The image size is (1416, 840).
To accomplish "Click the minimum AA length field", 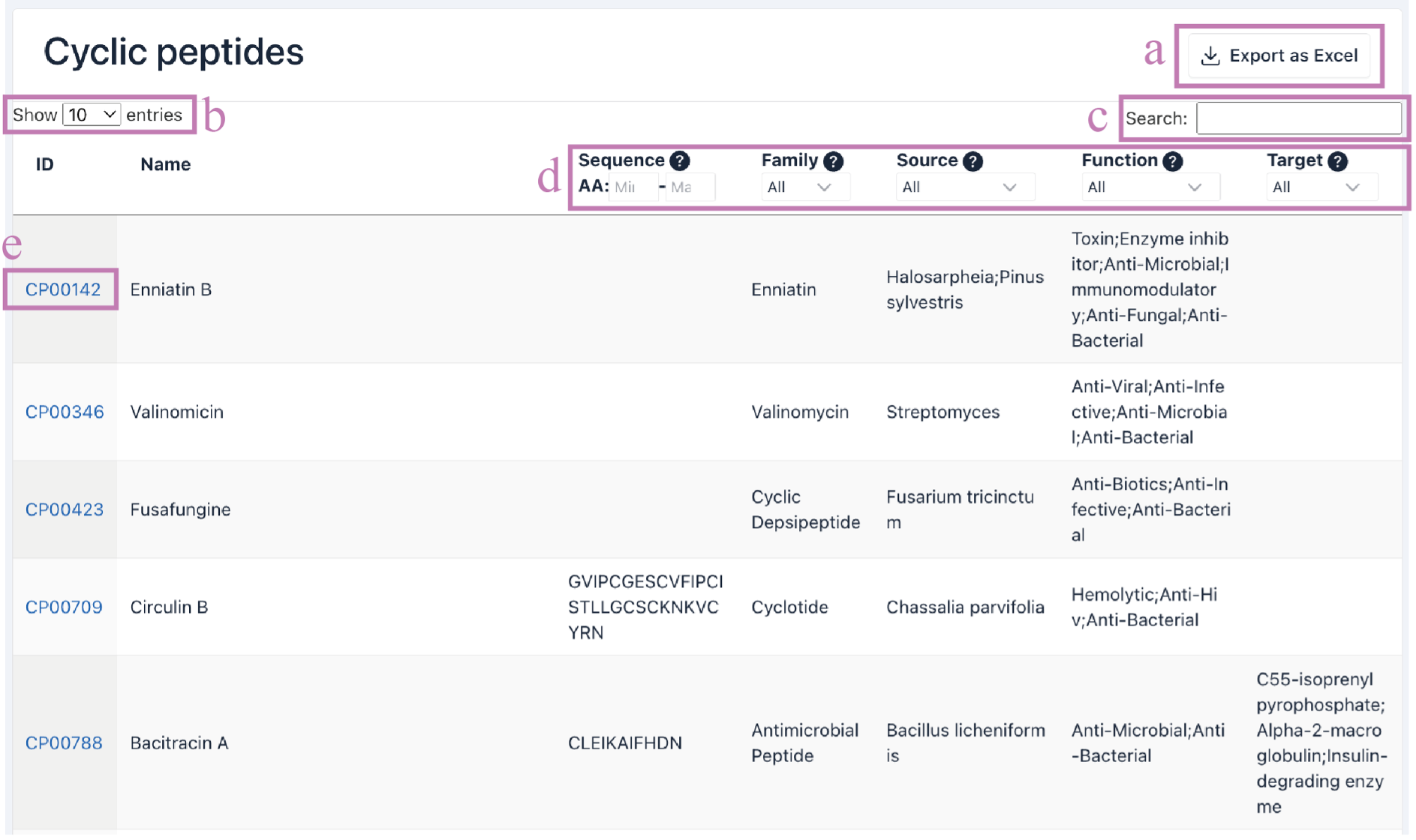I will 632,187.
